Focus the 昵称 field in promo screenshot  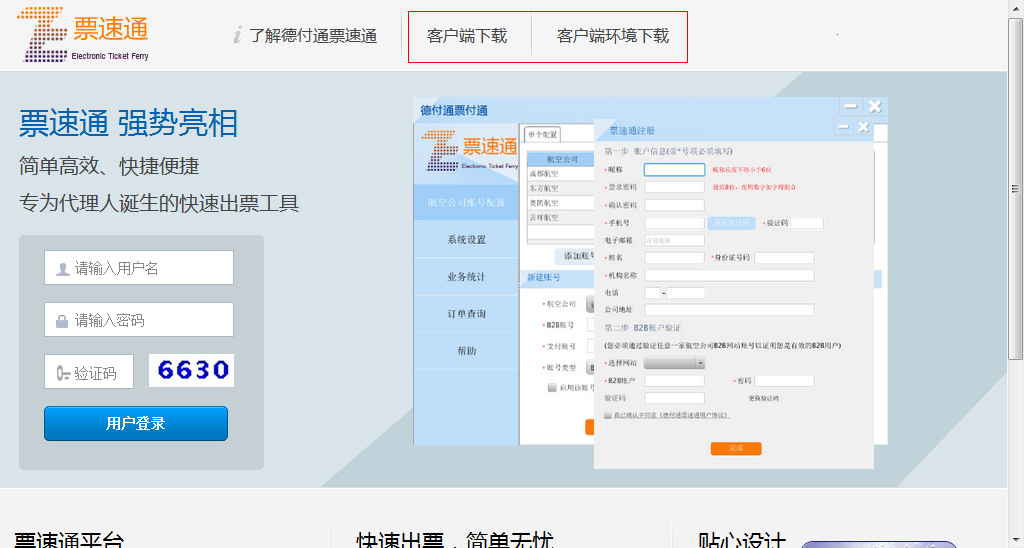click(675, 170)
